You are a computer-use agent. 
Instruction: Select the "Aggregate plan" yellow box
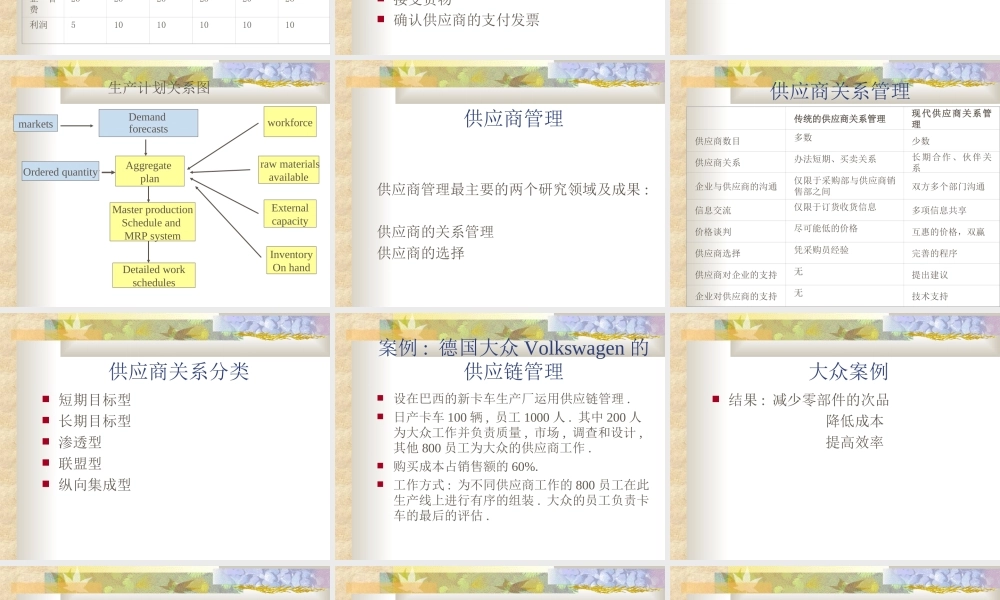(x=151, y=172)
